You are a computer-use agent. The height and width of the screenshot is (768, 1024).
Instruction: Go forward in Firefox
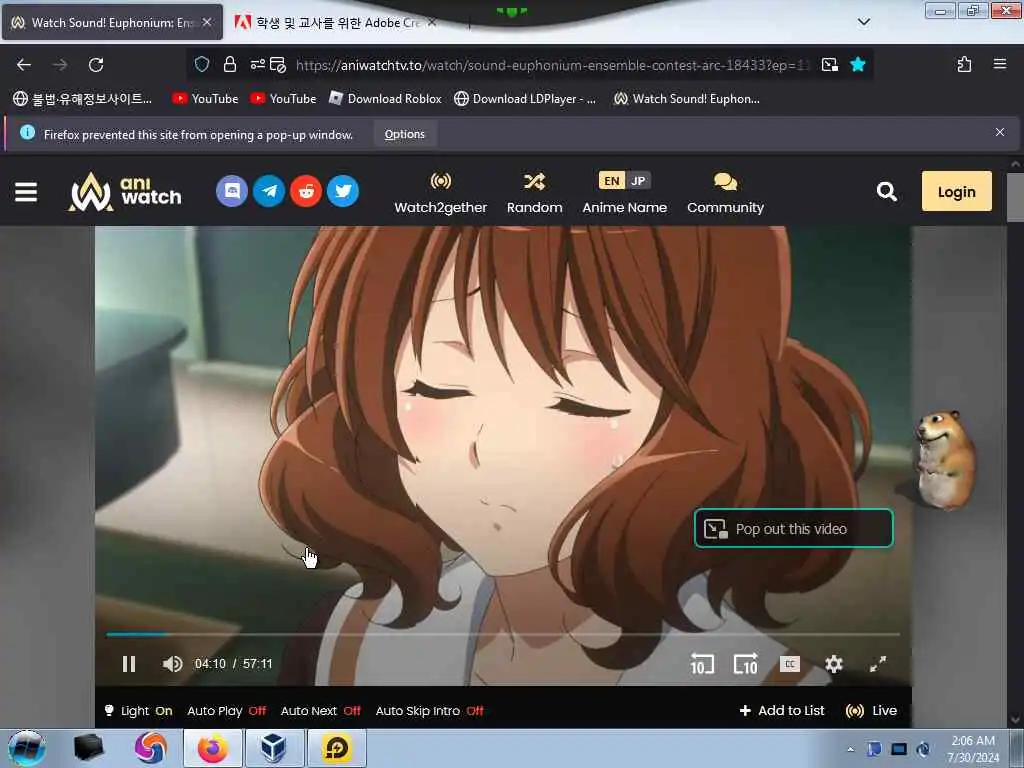60,65
